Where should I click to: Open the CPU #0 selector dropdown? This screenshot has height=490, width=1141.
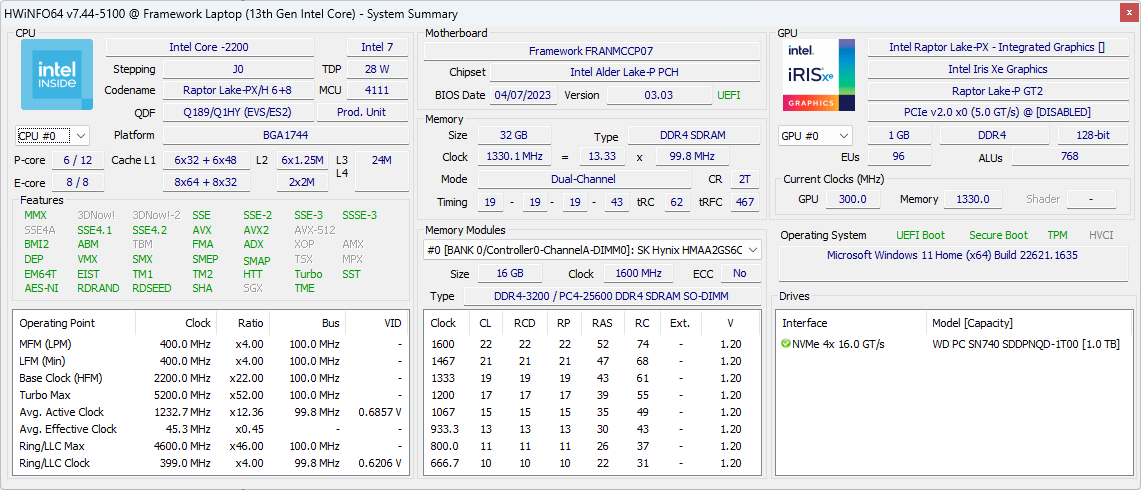[x=53, y=135]
